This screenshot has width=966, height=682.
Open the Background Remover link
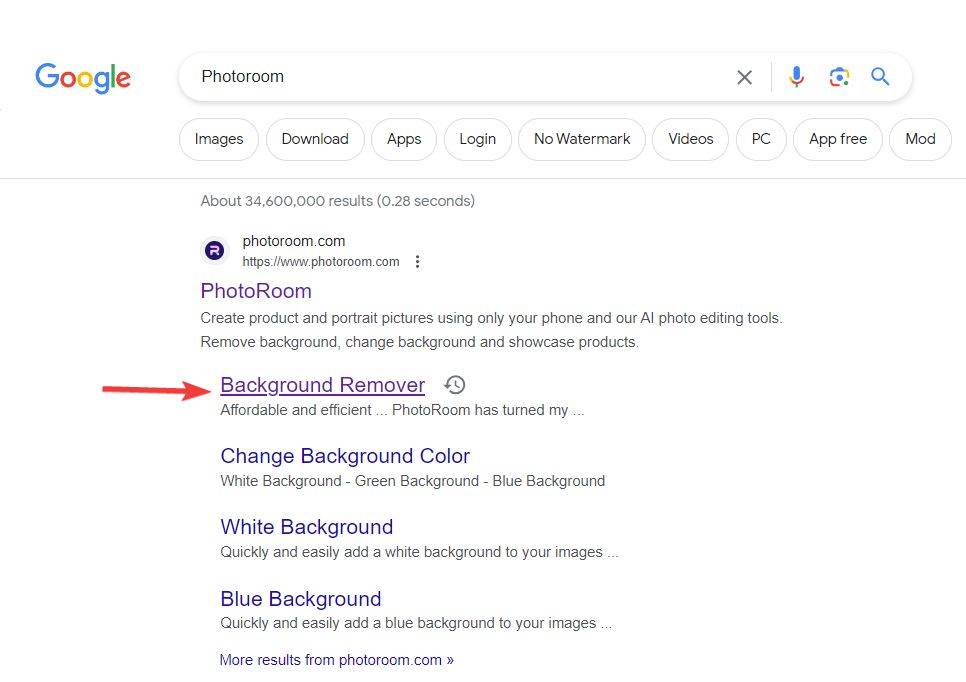tap(322, 385)
